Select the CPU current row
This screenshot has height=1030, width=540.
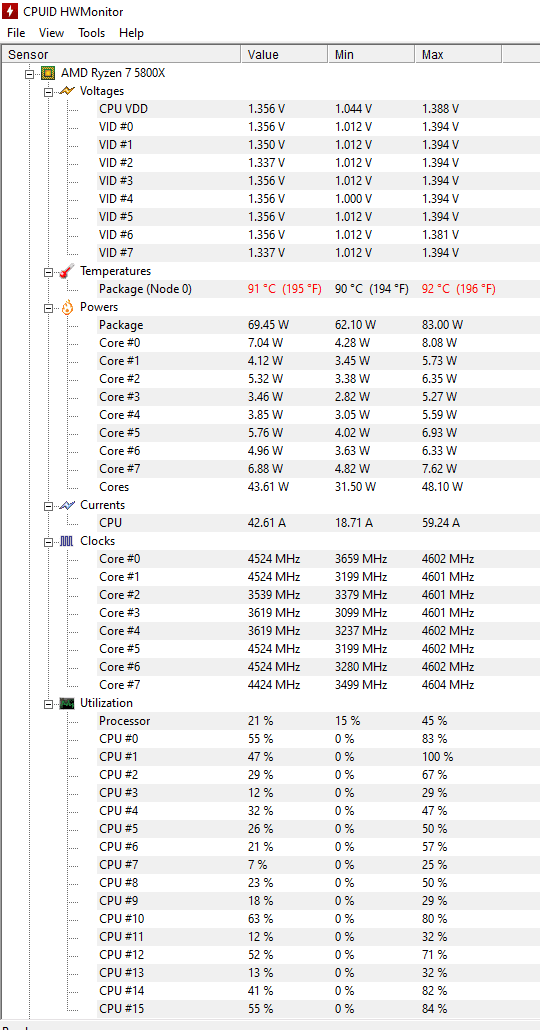(318, 523)
